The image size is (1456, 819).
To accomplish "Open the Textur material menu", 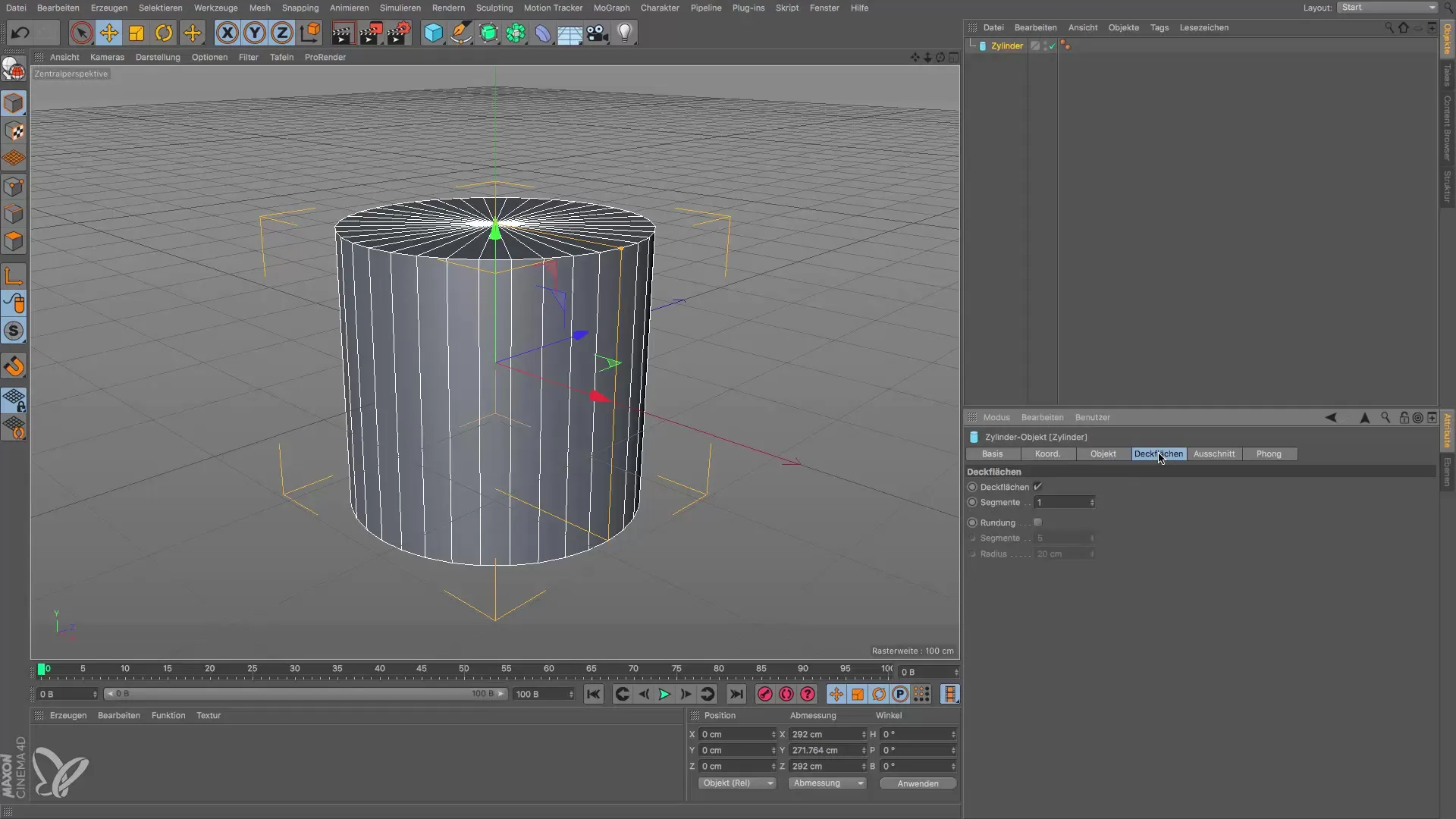I will [x=209, y=715].
